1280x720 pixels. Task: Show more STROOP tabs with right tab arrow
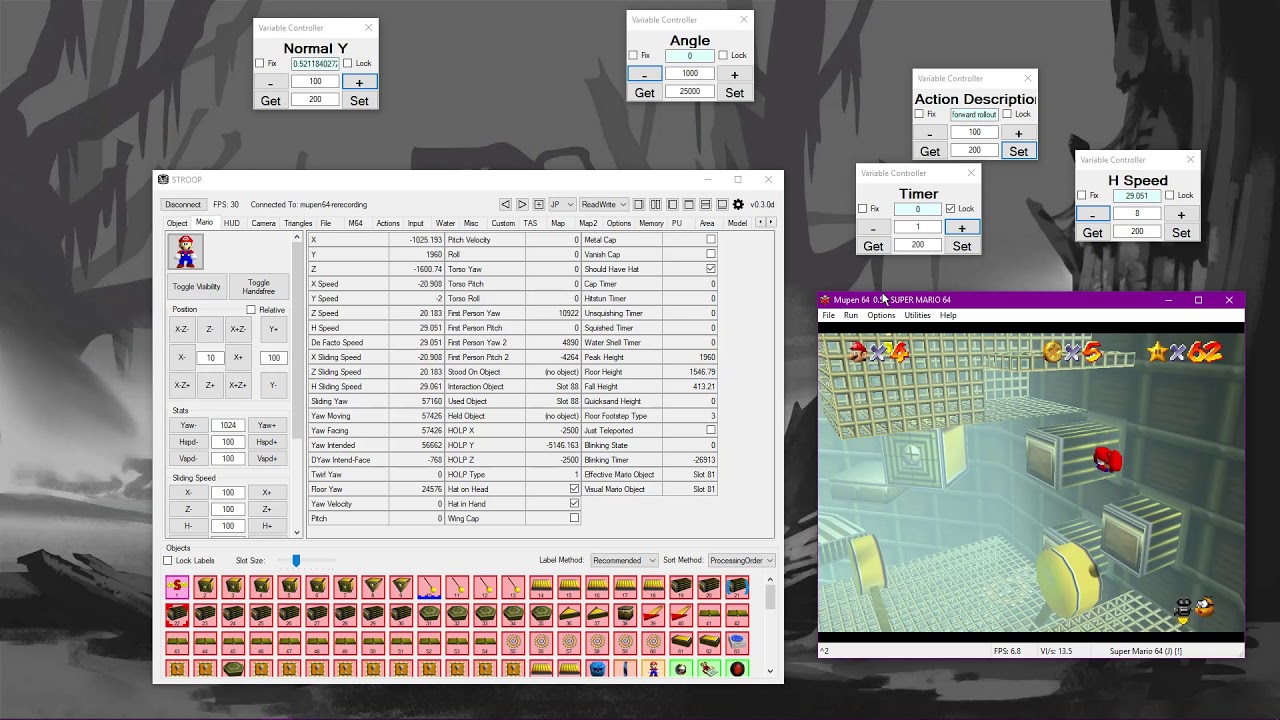click(x=770, y=222)
